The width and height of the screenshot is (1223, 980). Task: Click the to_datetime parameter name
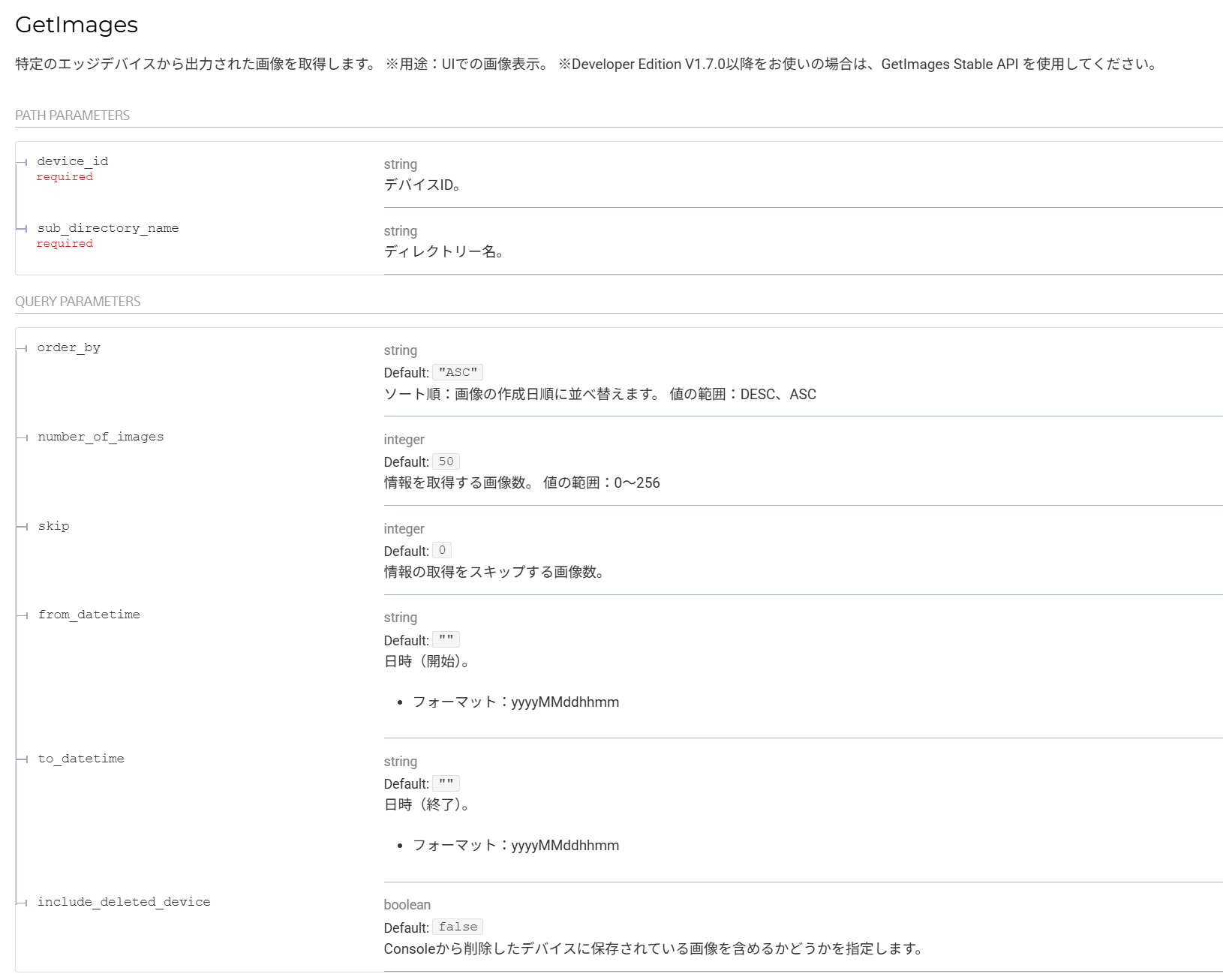(81, 759)
